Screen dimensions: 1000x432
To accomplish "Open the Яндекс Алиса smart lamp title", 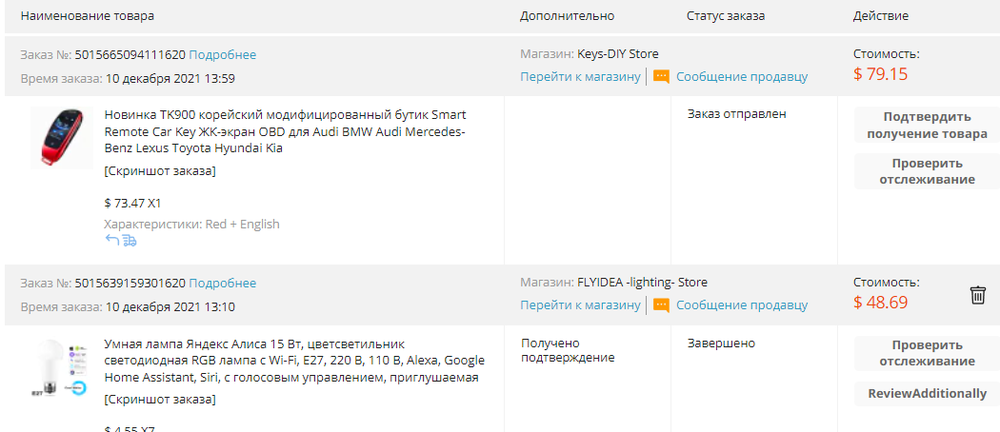I will 290,360.
